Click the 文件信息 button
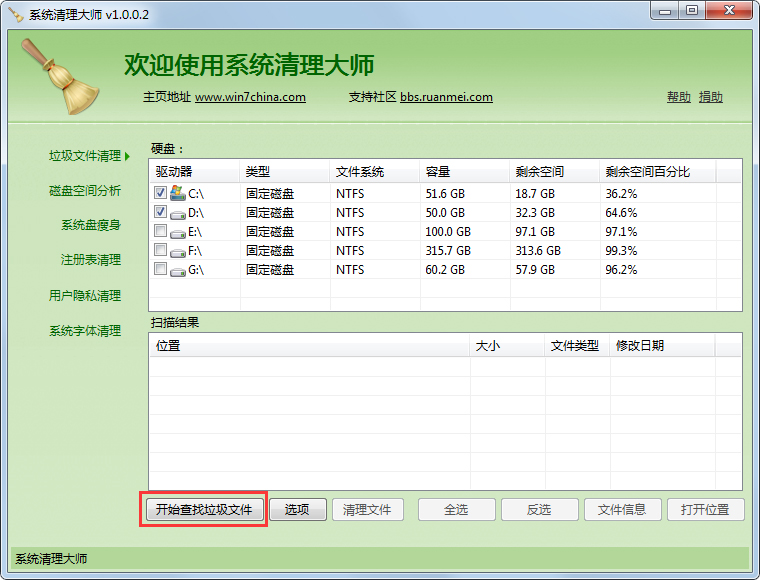The image size is (760, 580). point(622,509)
